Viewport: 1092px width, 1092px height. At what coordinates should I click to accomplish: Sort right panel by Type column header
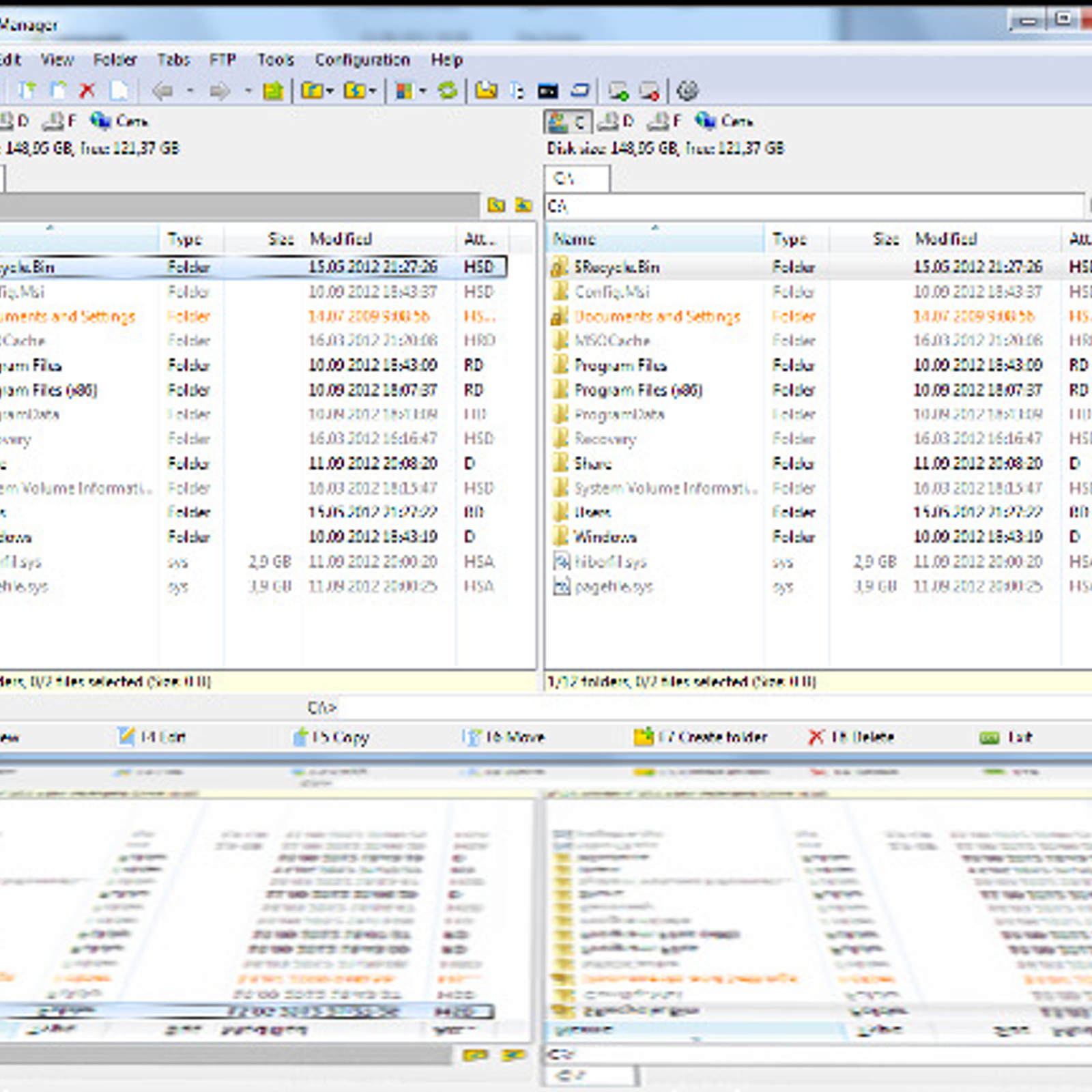[x=796, y=239]
